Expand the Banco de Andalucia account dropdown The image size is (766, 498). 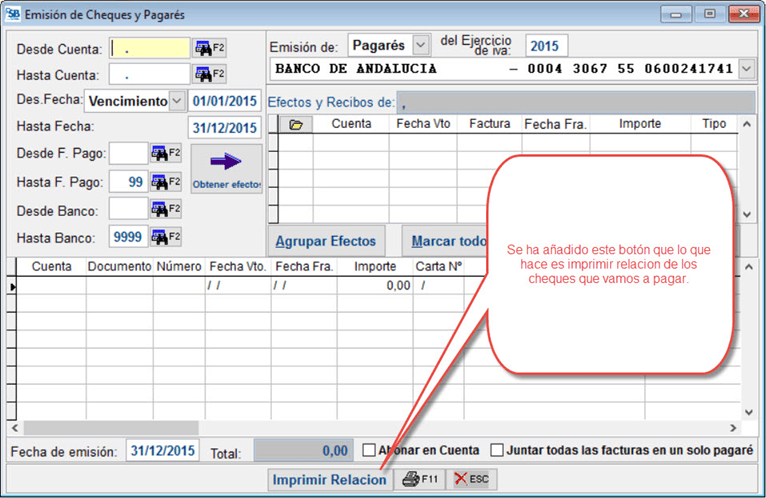[x=746, y=68]
